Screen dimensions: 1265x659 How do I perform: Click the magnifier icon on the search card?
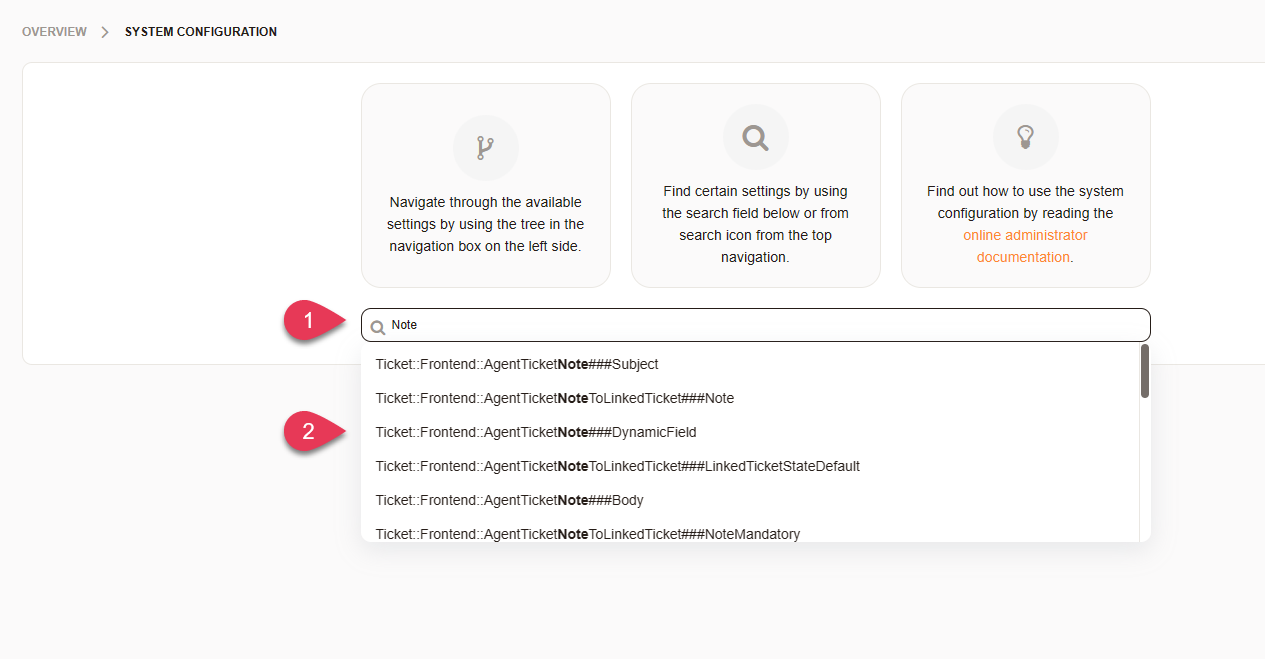point(755,137)
